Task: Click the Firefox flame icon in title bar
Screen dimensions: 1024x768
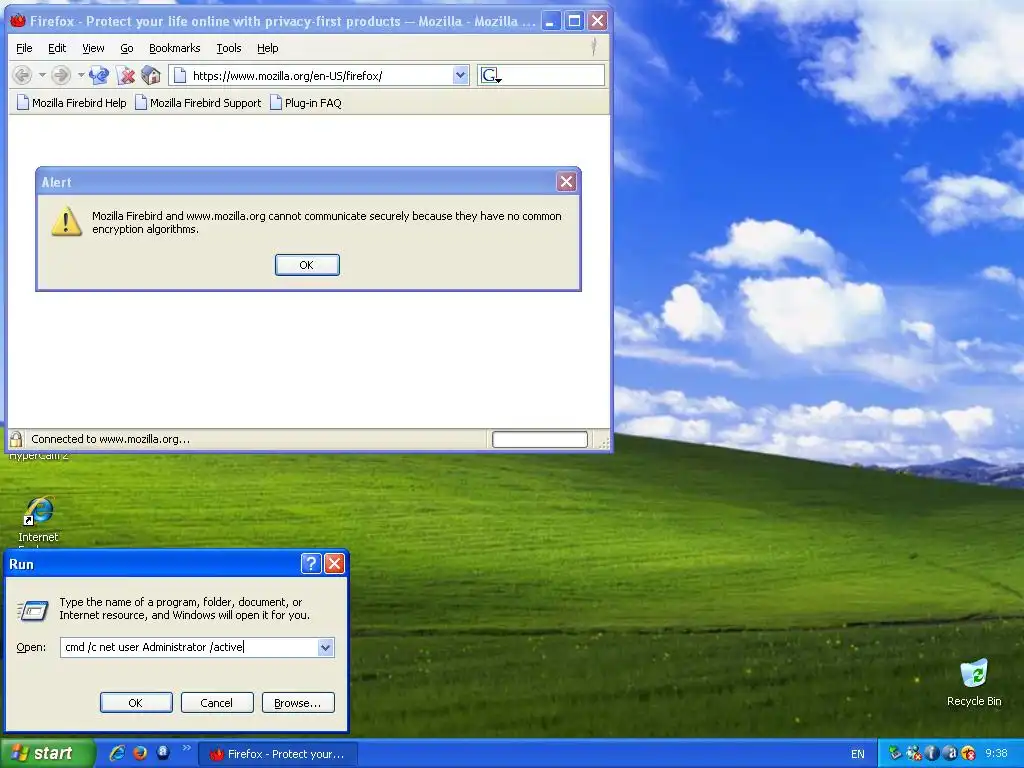Action: coord(18,21)
